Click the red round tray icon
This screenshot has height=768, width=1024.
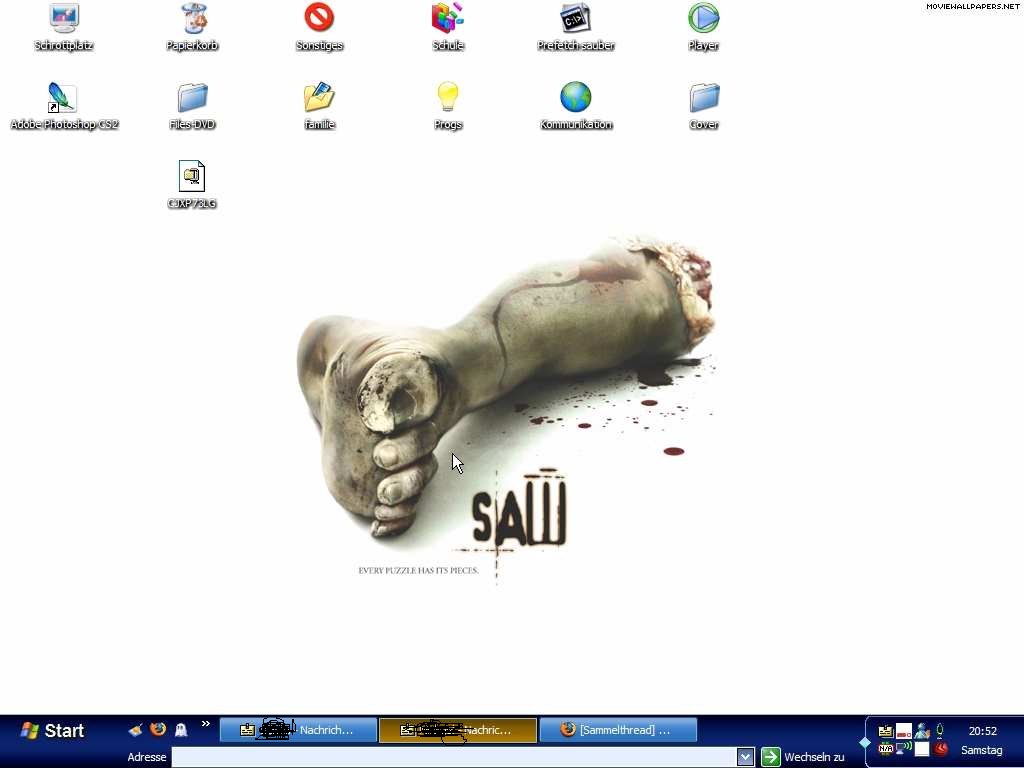click(941, 748)
